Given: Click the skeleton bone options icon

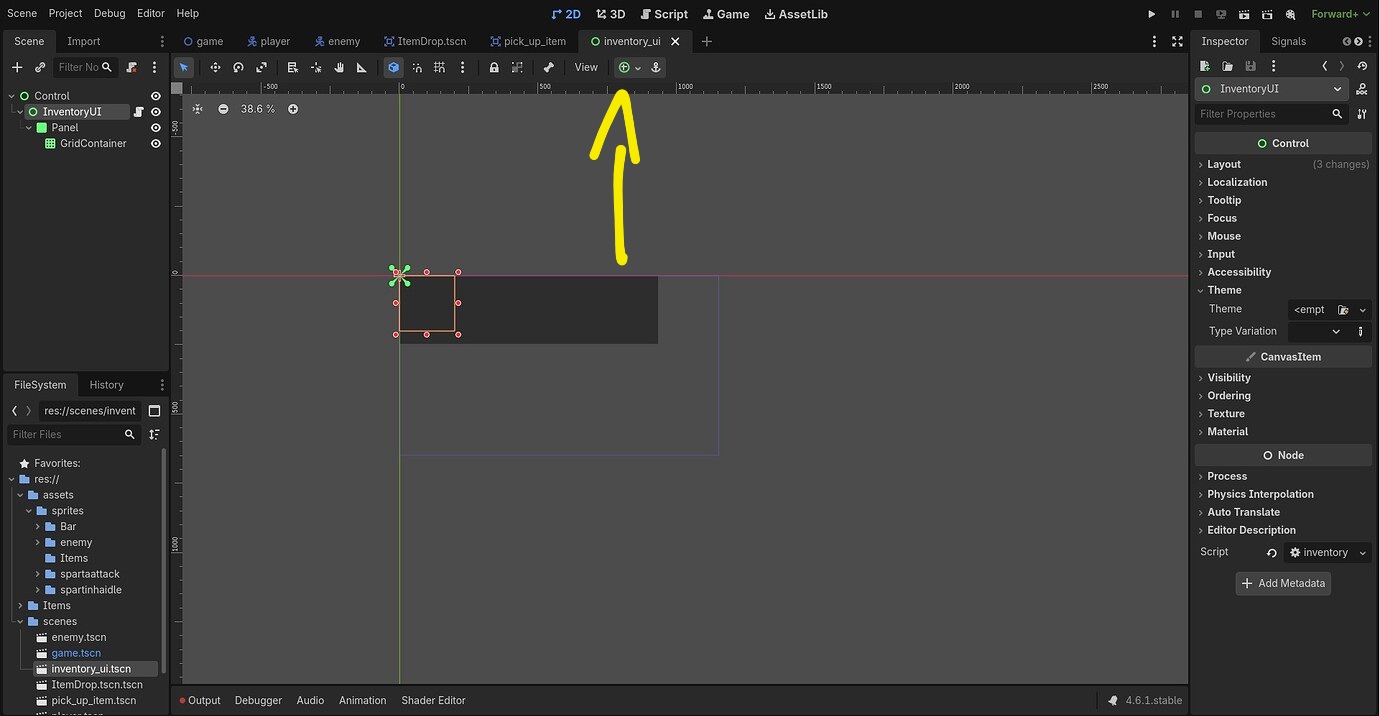Looking at the screenshot, I should tap(548, 67).
